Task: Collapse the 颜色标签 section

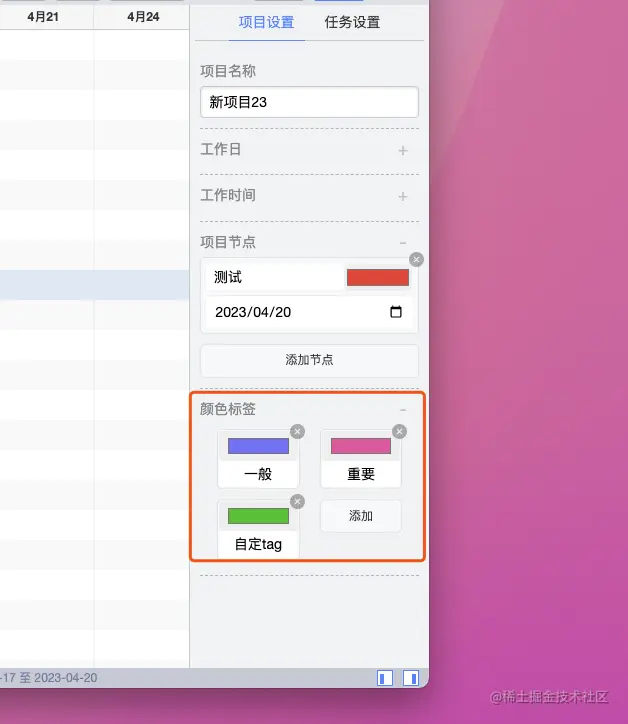Action: 403,410
